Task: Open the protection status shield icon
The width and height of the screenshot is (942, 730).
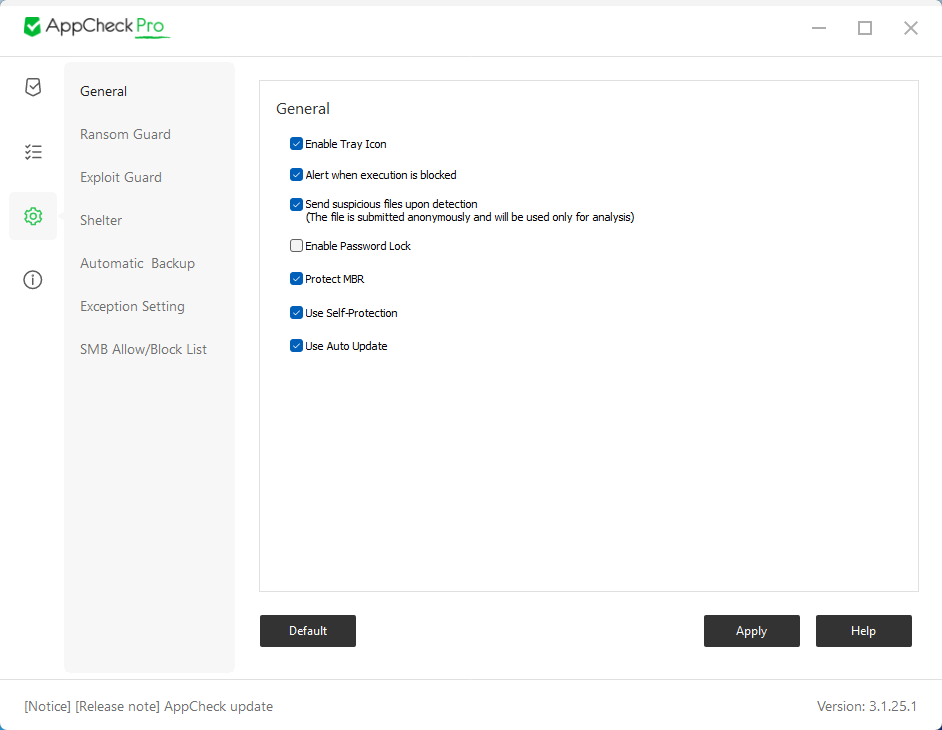Action: click(33, 87)
